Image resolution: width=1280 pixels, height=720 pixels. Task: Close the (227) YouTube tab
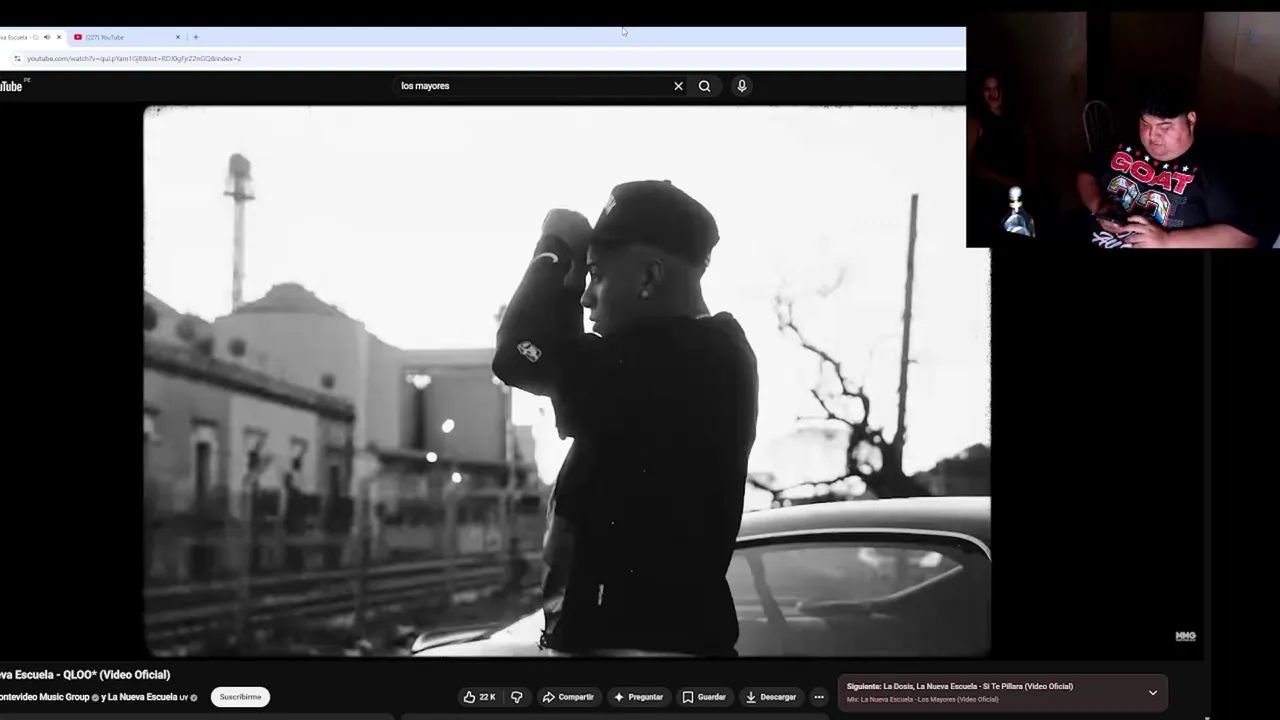tap(178, 37)
